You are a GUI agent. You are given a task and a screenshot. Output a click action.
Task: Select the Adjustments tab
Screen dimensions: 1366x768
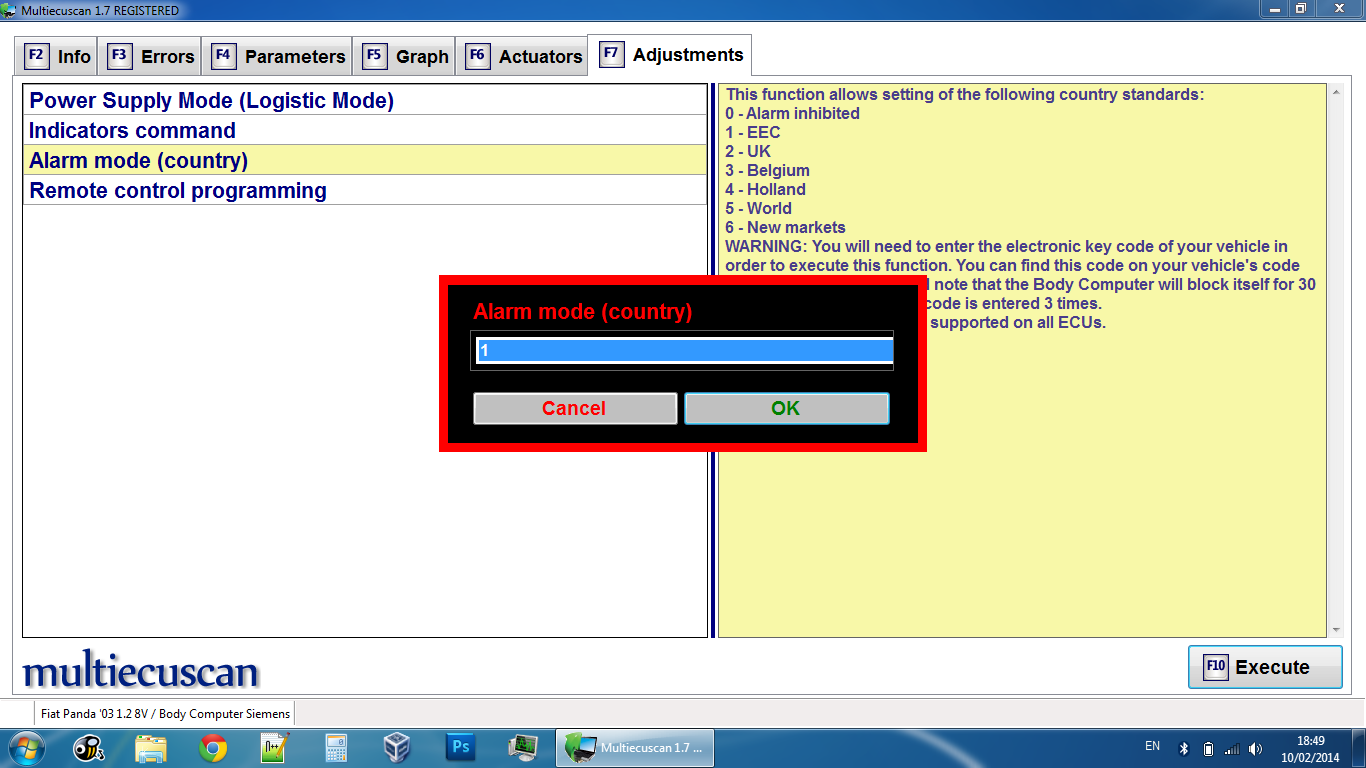[671, 55]
